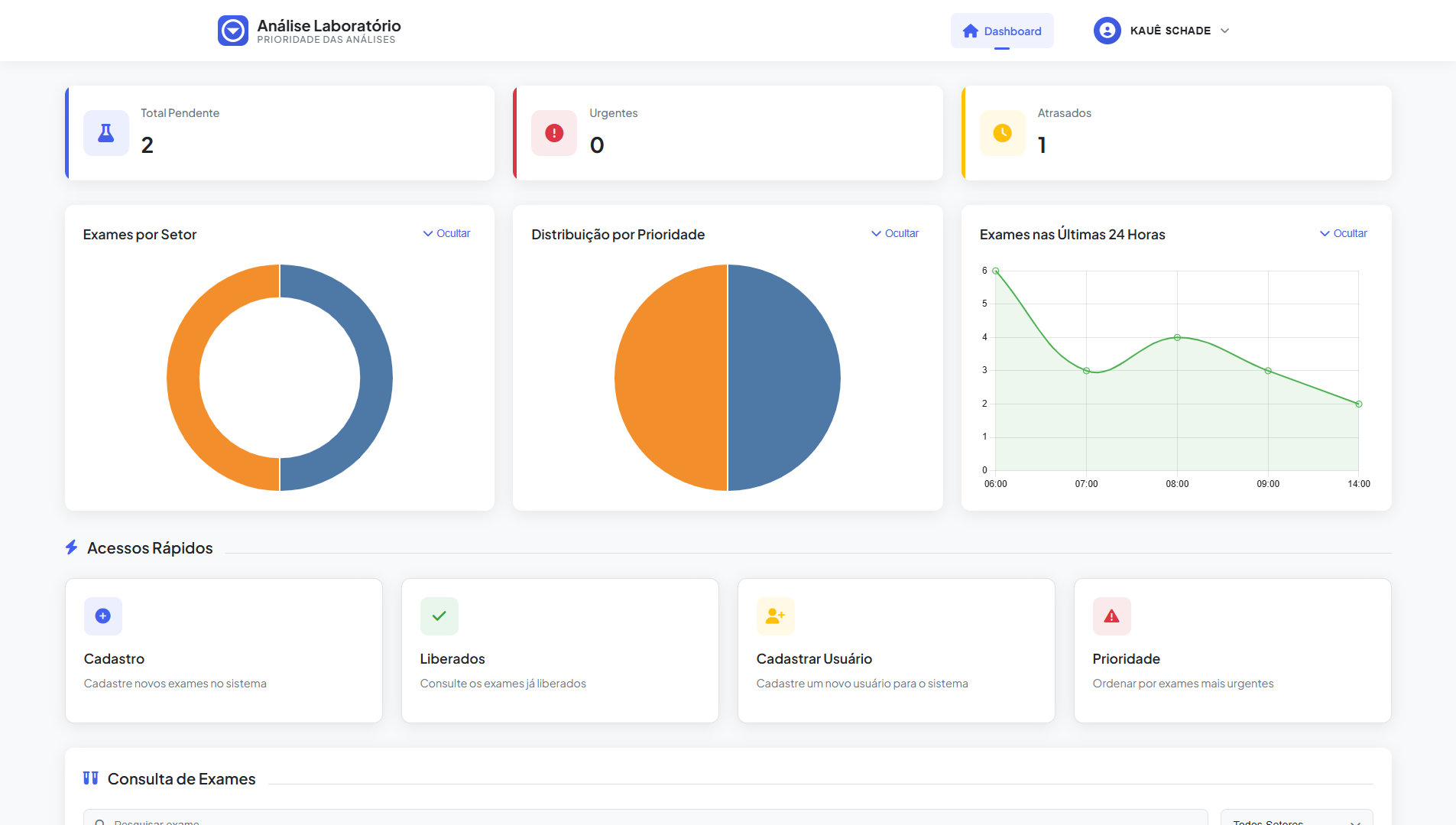This screenshot has width=1456, height=825.
Task: Click the green checkmark Liberados icon
Action: pyautogui.click(x=439, y=616)
